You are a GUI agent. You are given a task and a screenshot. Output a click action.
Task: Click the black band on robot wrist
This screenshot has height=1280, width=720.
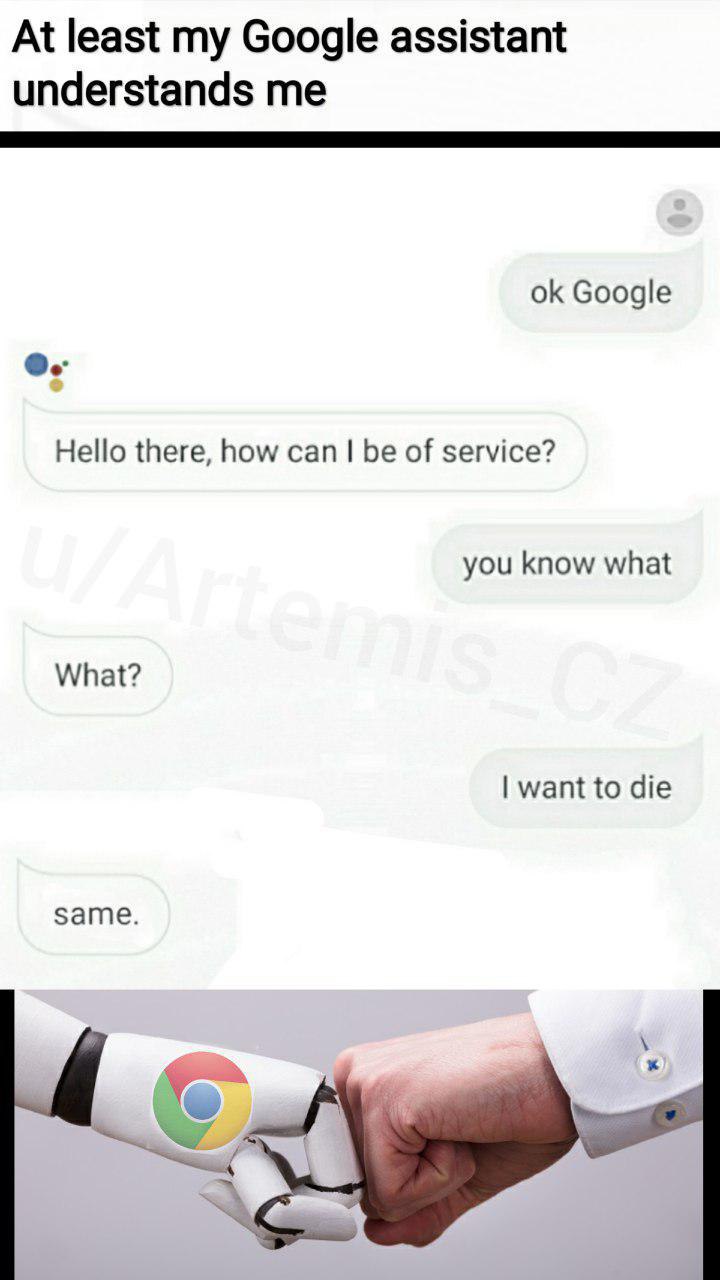(79, 1075)
